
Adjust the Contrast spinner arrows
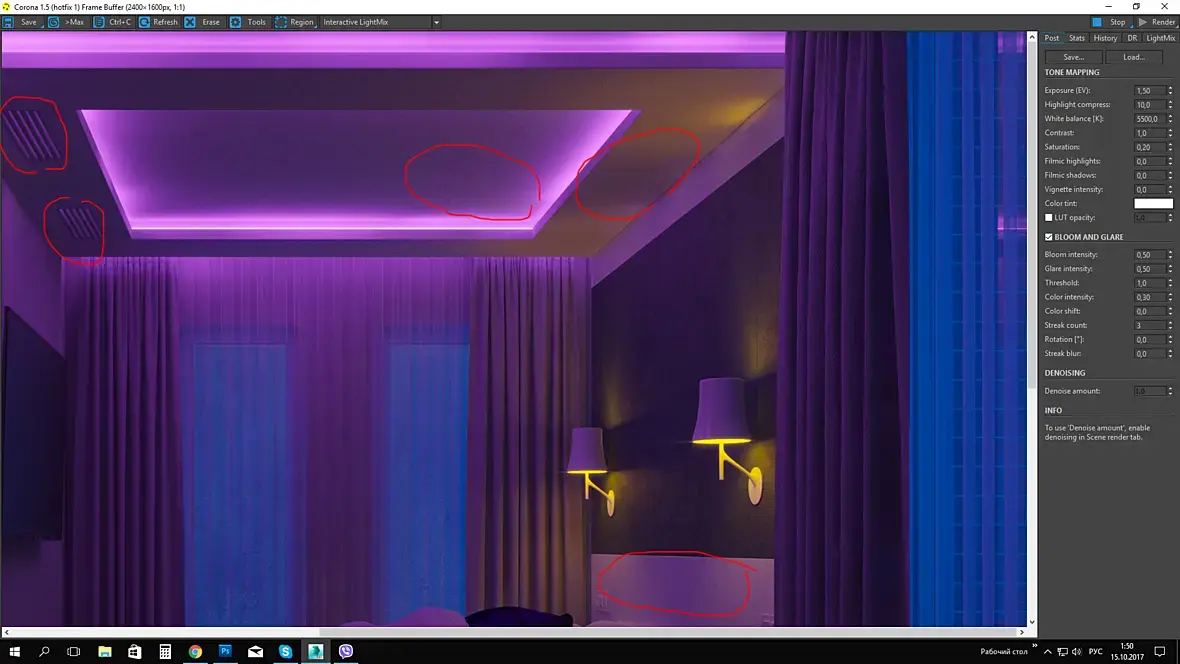(x=1170, y=132)
